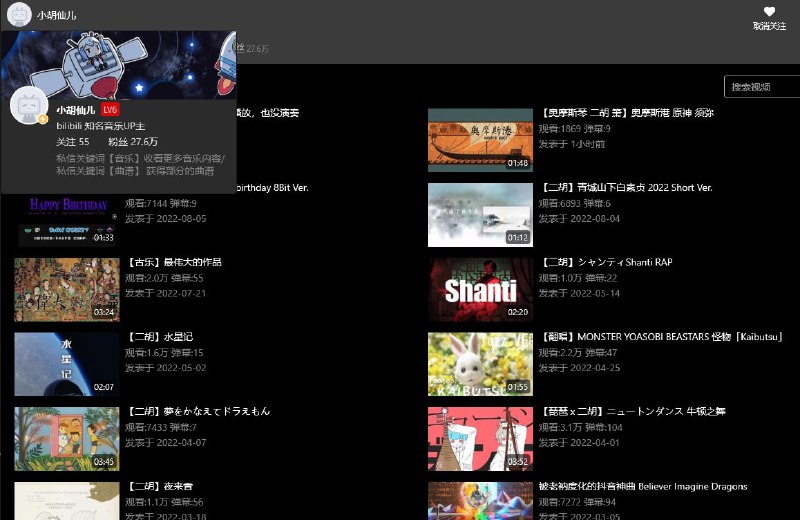Click the verification badge on popup avatar
The width and height of the screenshot is (800, 520).
43,119
